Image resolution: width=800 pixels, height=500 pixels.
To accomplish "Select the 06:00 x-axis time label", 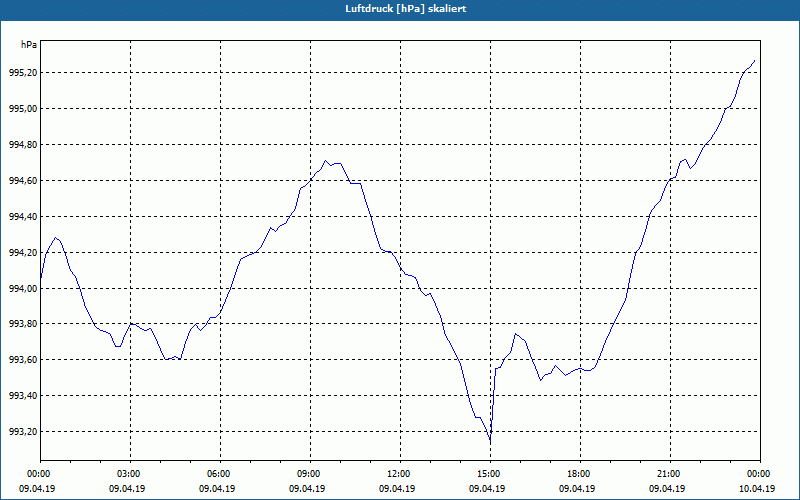I will pos(217,474).
